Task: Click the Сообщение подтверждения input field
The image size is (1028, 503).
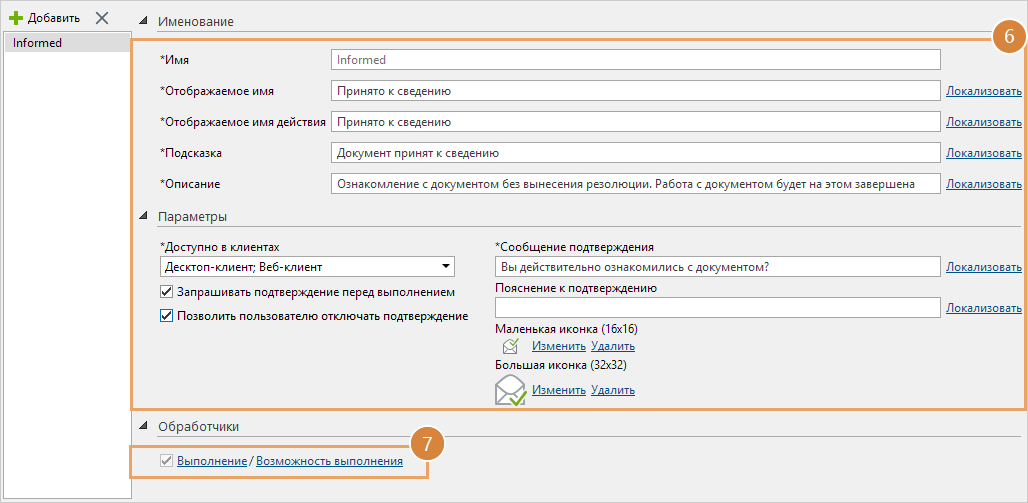Action: coord(718,267)
